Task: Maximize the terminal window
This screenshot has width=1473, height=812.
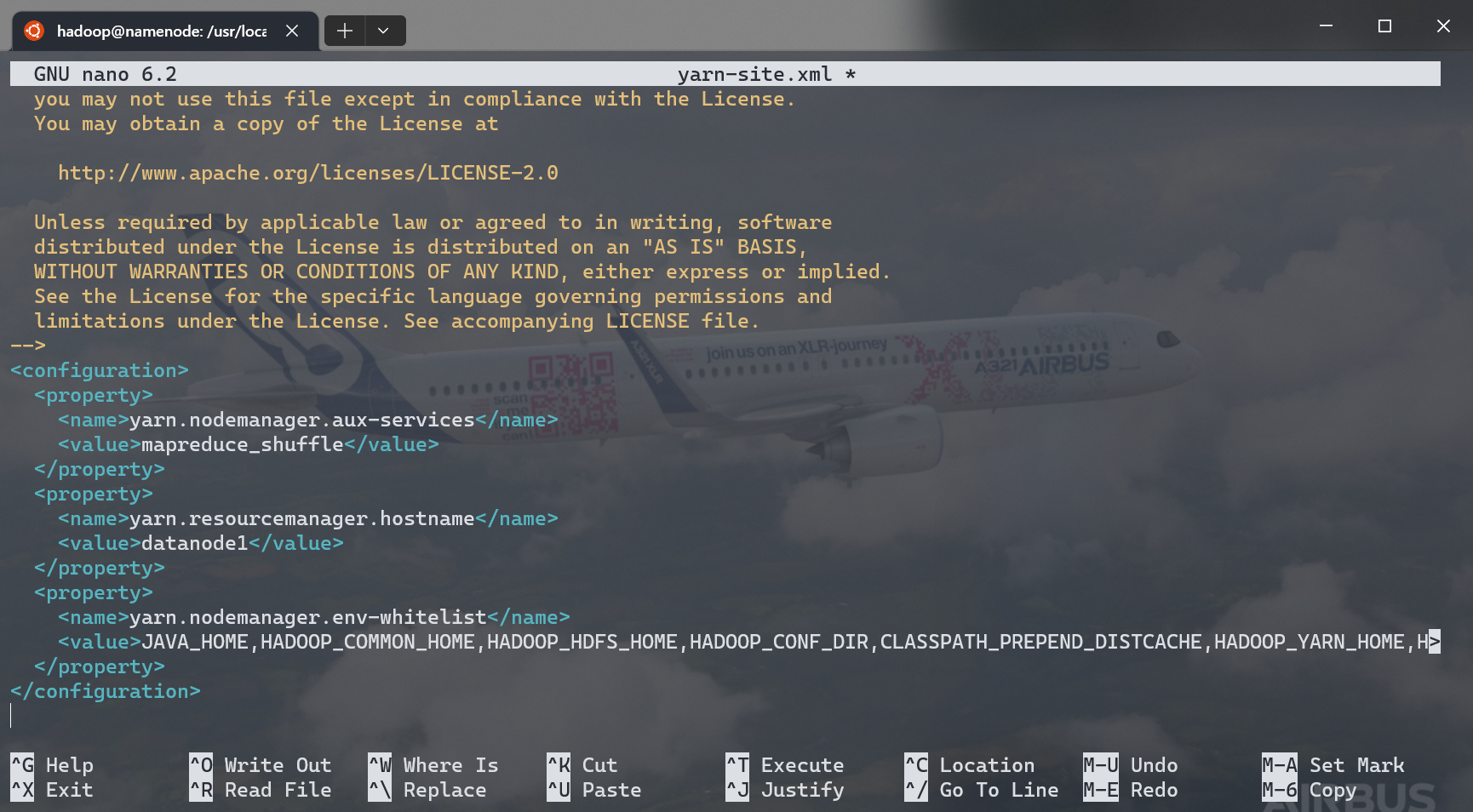Action: click(x=1384, y=26)
